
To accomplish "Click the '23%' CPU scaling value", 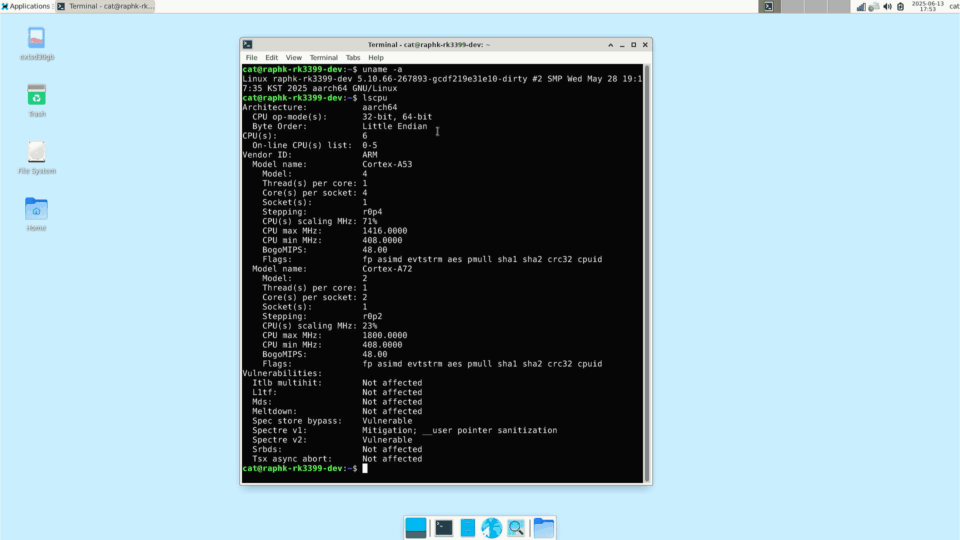I will click(x=370, y=326).
